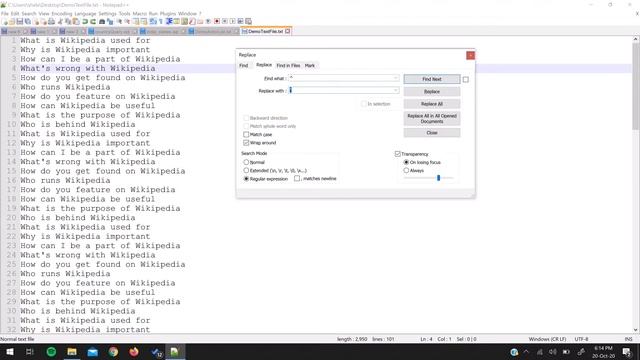Click the Find binoculars toolbar icon
Viewport: 640px width, 360px height.
pos(102,21)
